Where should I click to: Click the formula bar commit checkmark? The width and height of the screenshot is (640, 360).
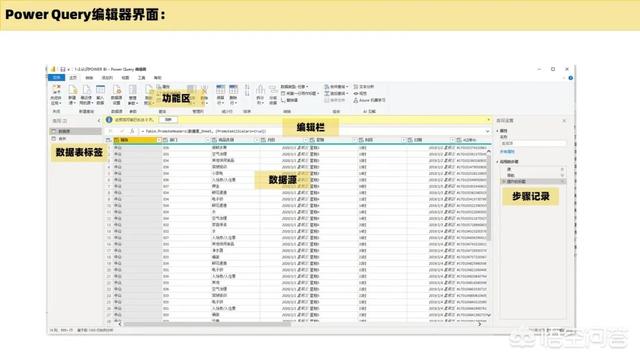tap(122, 131)
